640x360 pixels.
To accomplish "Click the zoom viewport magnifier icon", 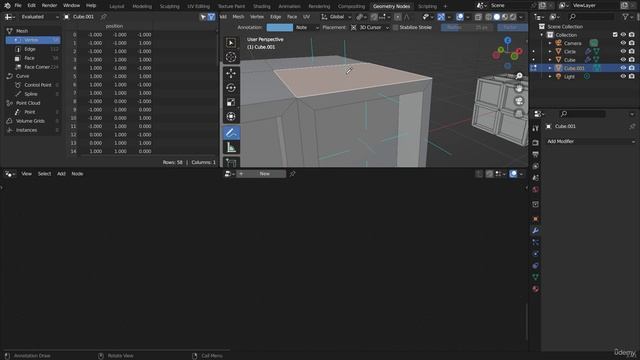I will (x=519, y=76).
